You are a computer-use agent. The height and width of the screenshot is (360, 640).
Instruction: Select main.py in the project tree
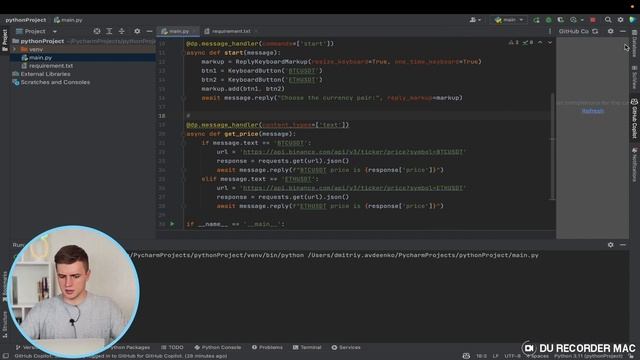40,58
